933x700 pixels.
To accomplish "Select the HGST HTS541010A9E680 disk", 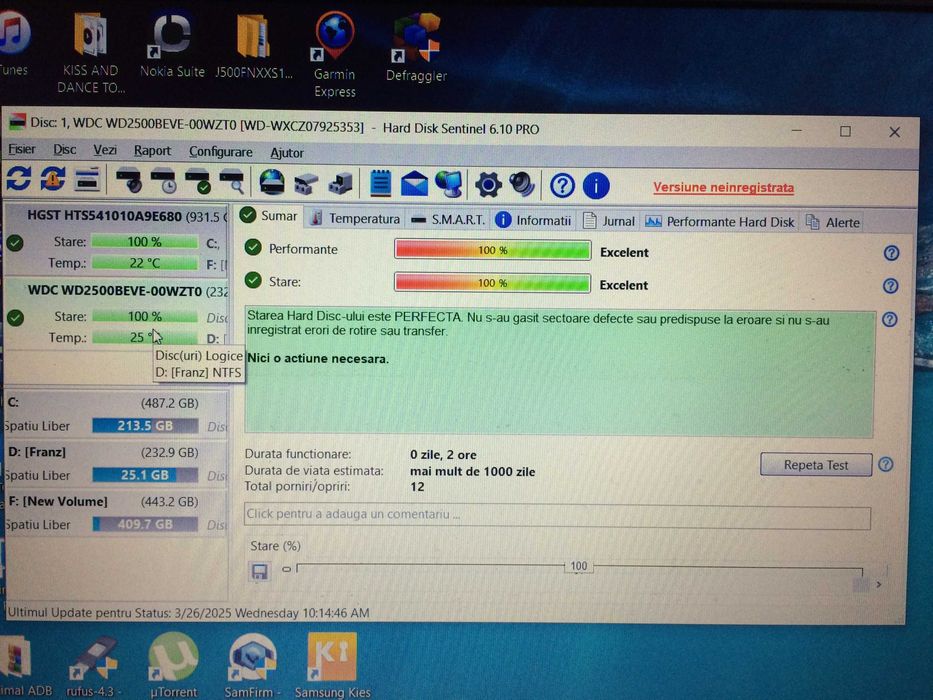I will pyautogui.click(x=116, y=239).
